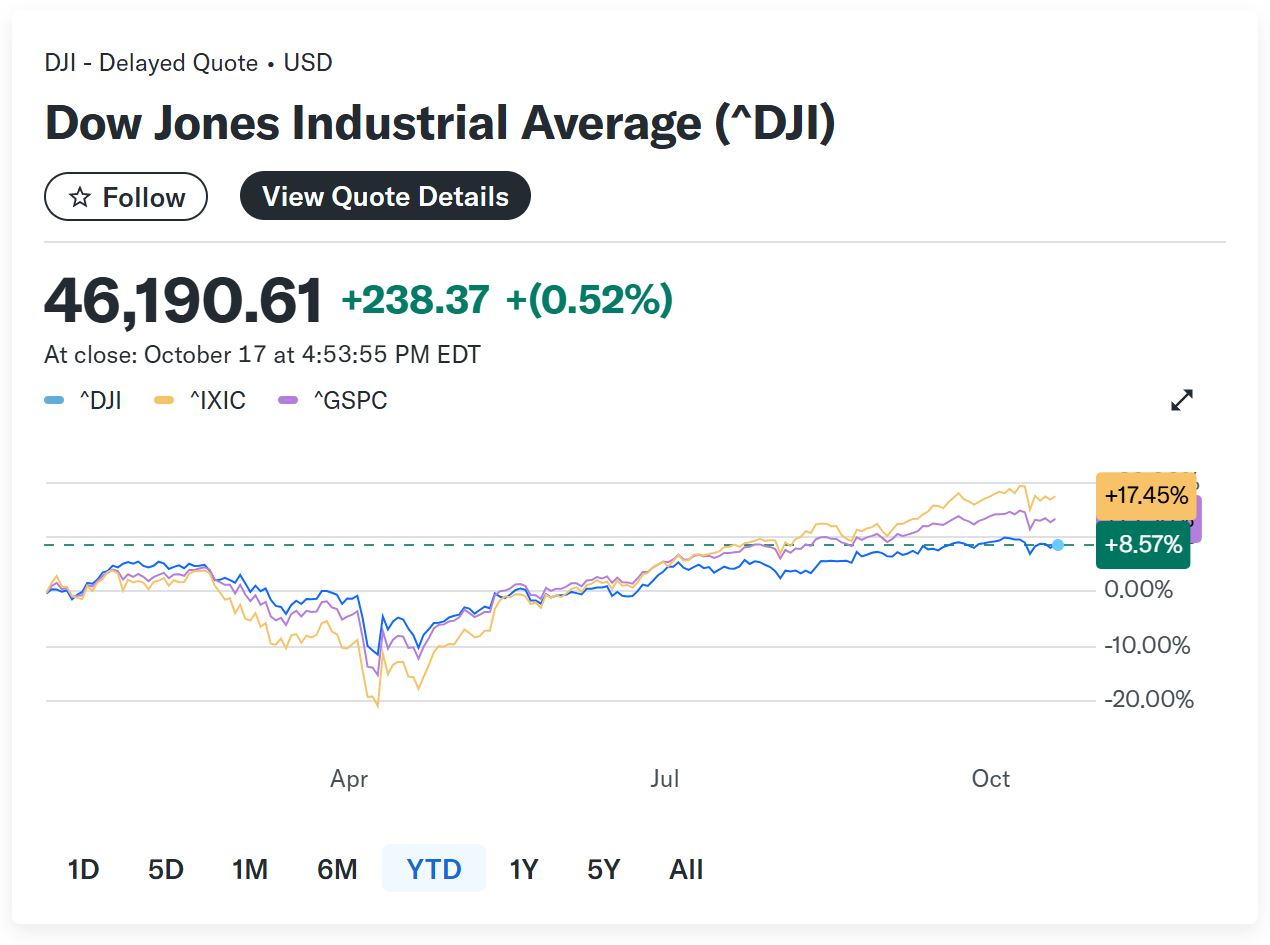
Task: Toggle the ^IXIC comparison series label
Action: click(217, 401)
